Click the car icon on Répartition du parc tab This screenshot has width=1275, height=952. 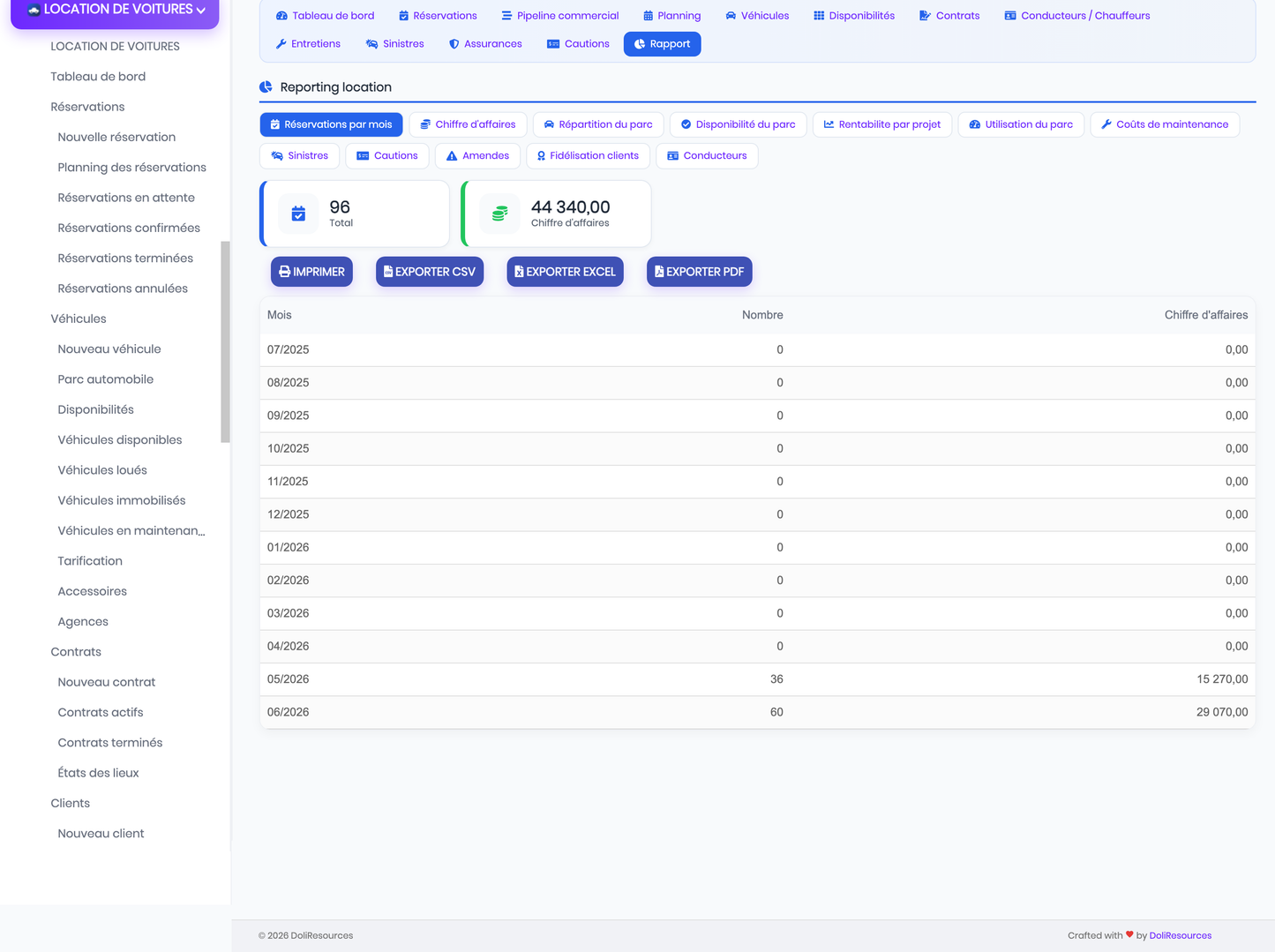click(x=549, y=124)
